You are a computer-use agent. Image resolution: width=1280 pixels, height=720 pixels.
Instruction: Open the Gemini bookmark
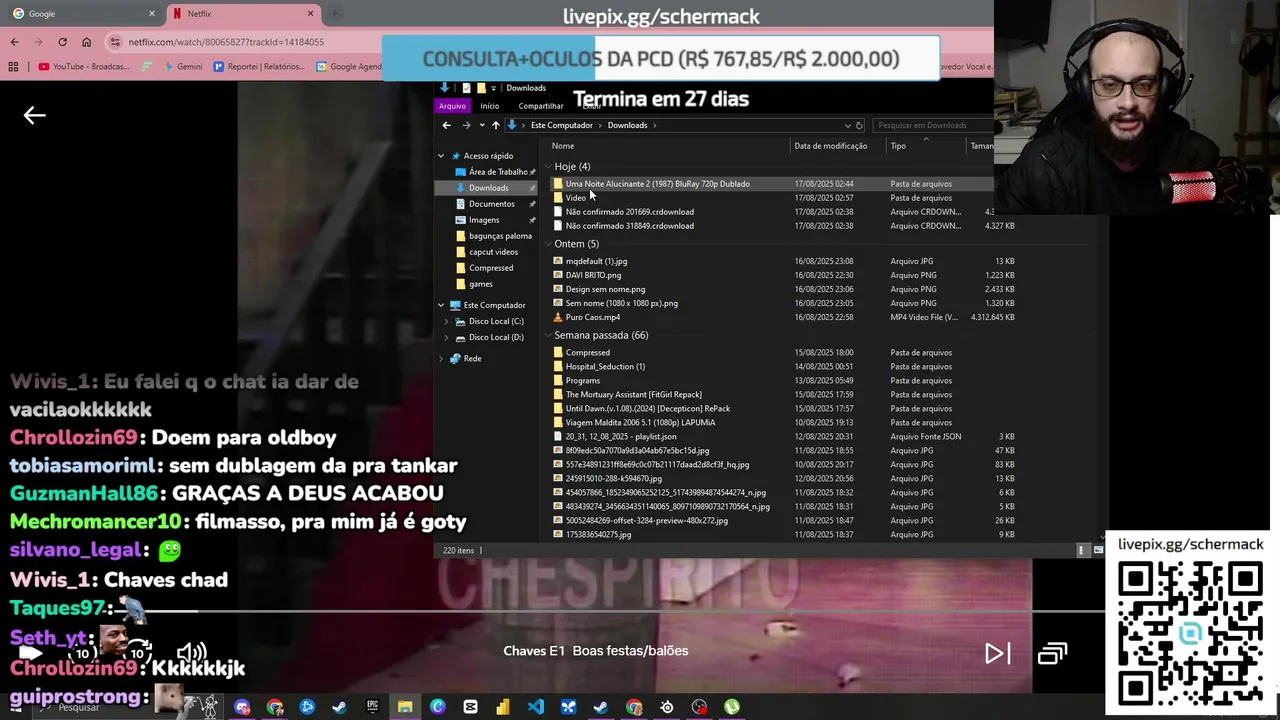181,67
